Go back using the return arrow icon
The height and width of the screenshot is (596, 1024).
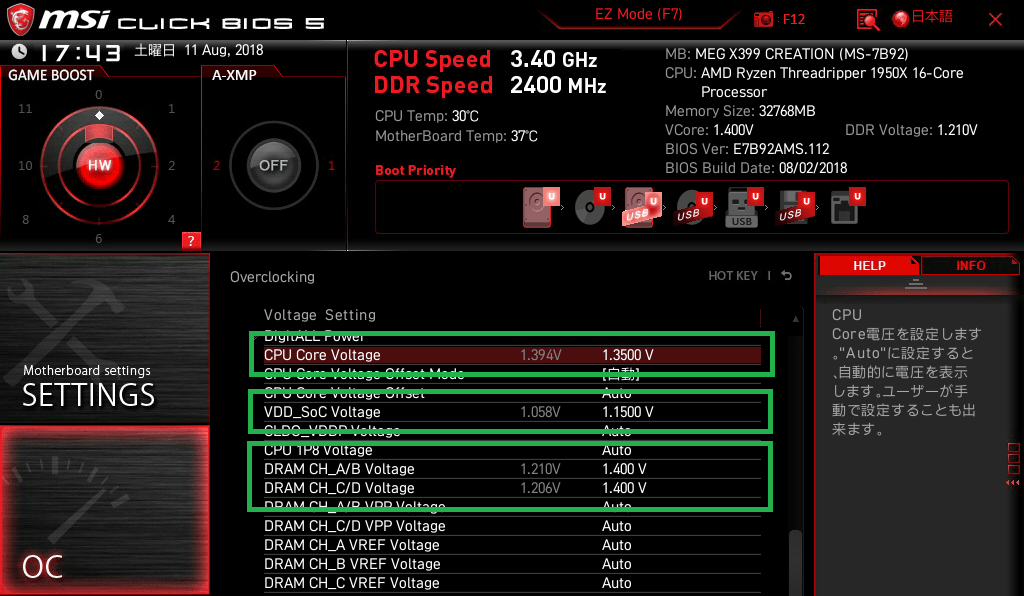pos(787,275)
